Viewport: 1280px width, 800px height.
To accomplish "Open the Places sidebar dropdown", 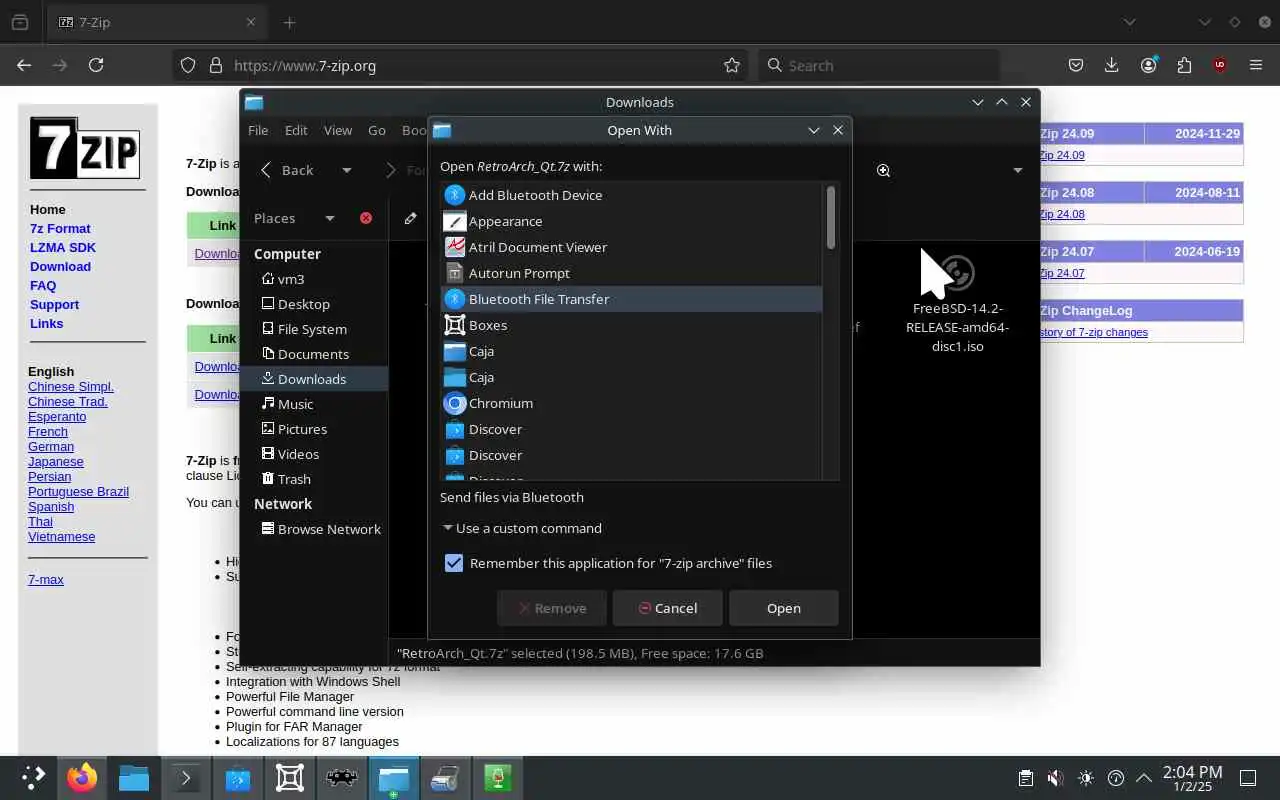I will click(329, 218).
